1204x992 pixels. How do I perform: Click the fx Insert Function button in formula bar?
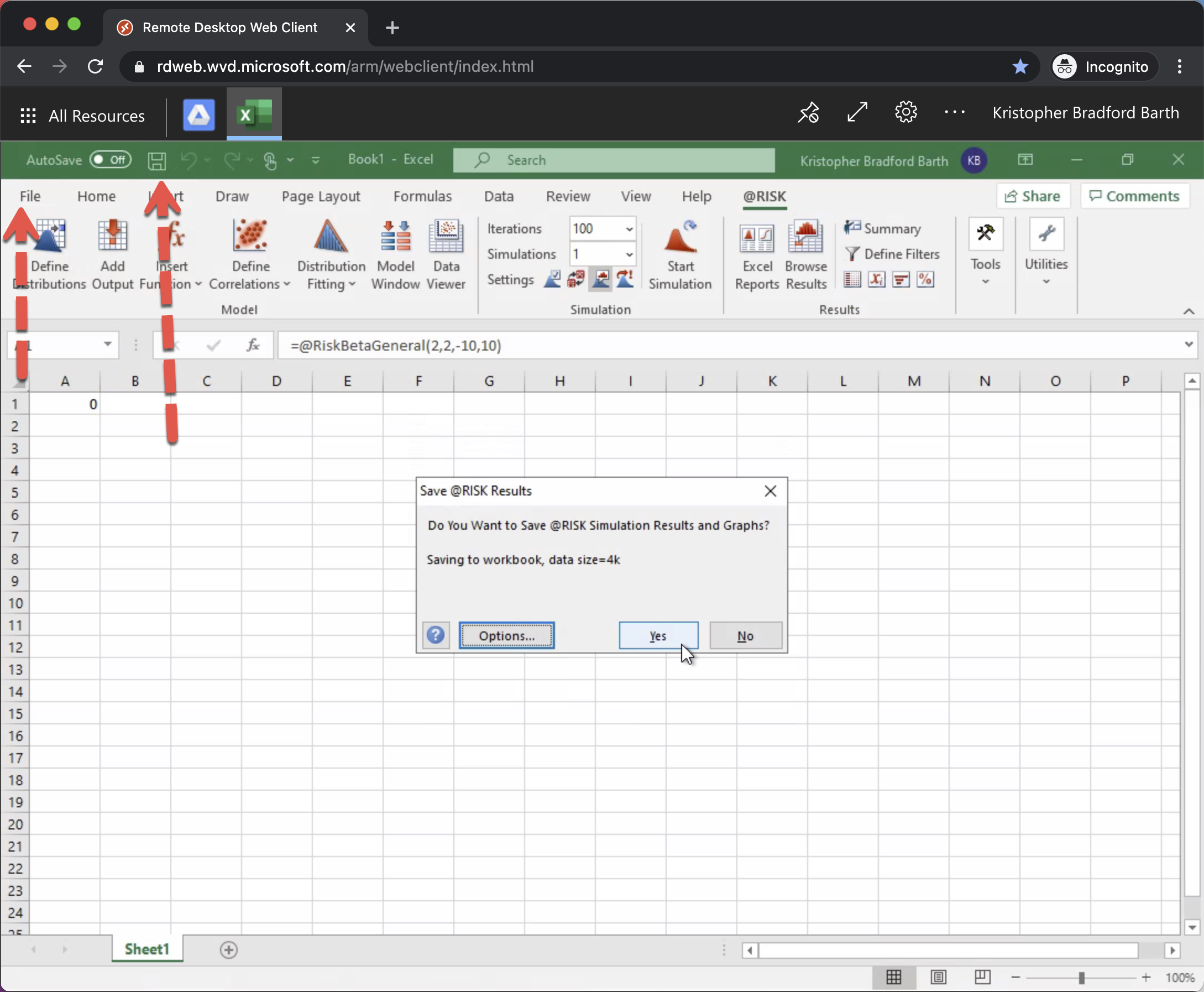(253, 345)
